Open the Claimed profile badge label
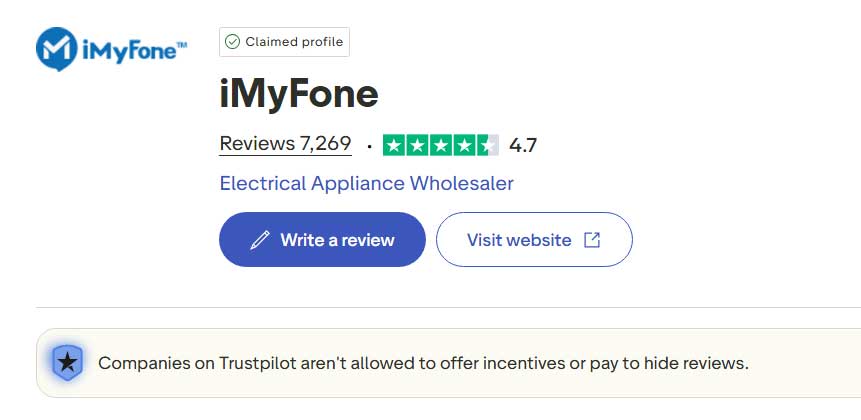The width and height of the screenshot is (861, 420). [x=293, y=42]
